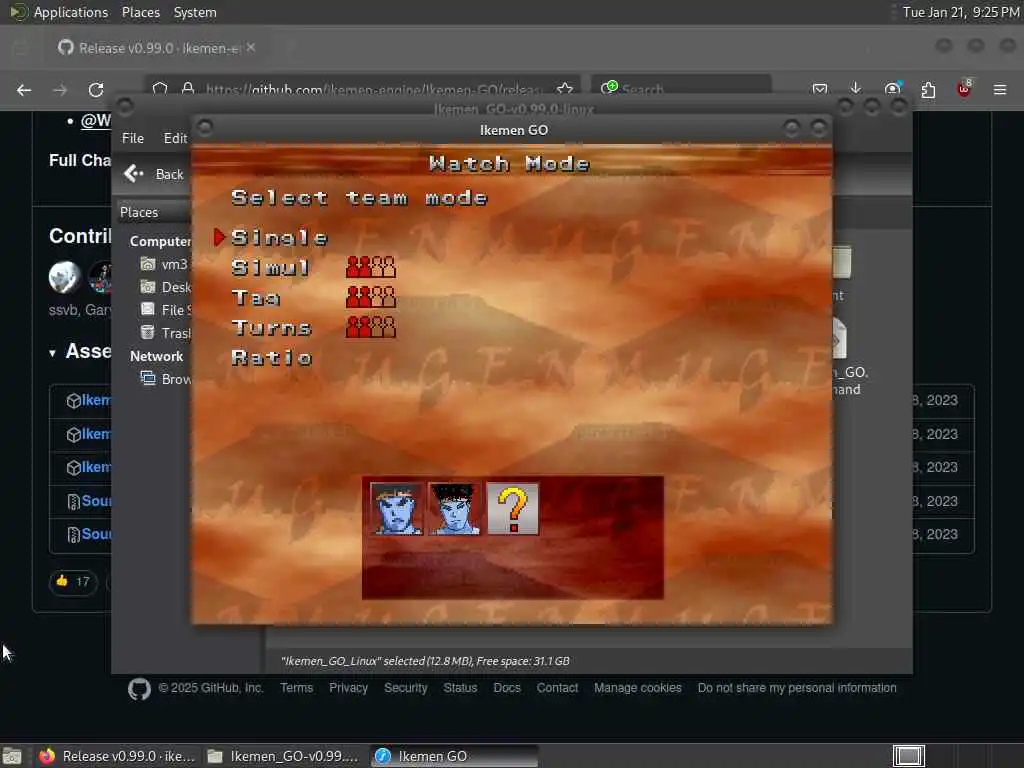Click the Pocket save icon
Image resolution: width=1024 pixels, height=768 pixels.
(820, 89)
